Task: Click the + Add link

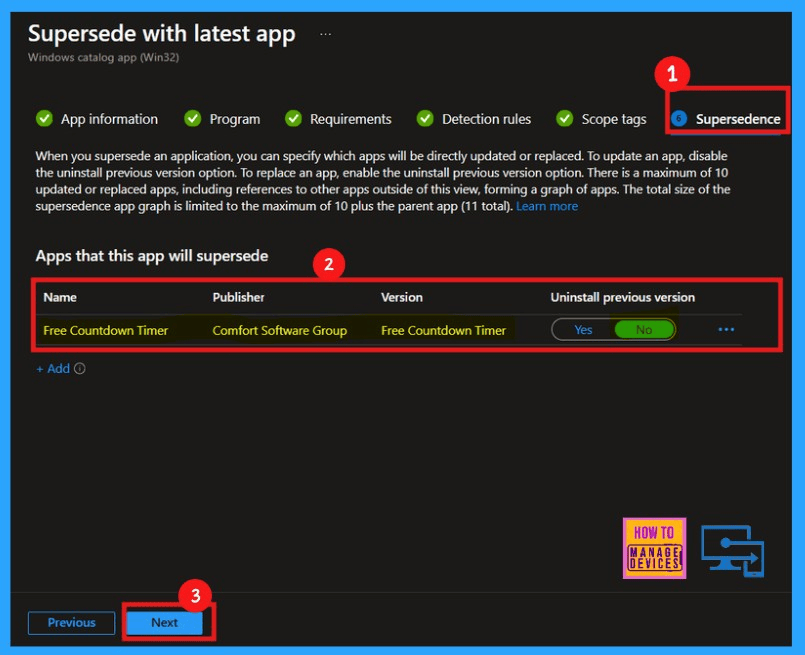Action: tap(53, 369)
